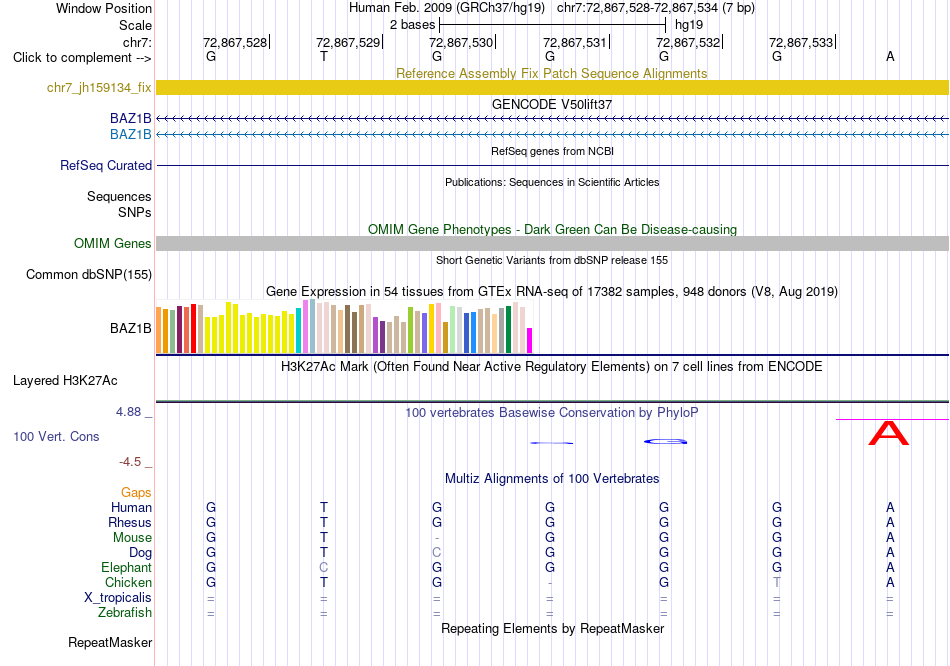Screen dimensions: 950x666
Task: Click 'OMIM Gene Phenotypes' track title
Action: tap(552, 229)
